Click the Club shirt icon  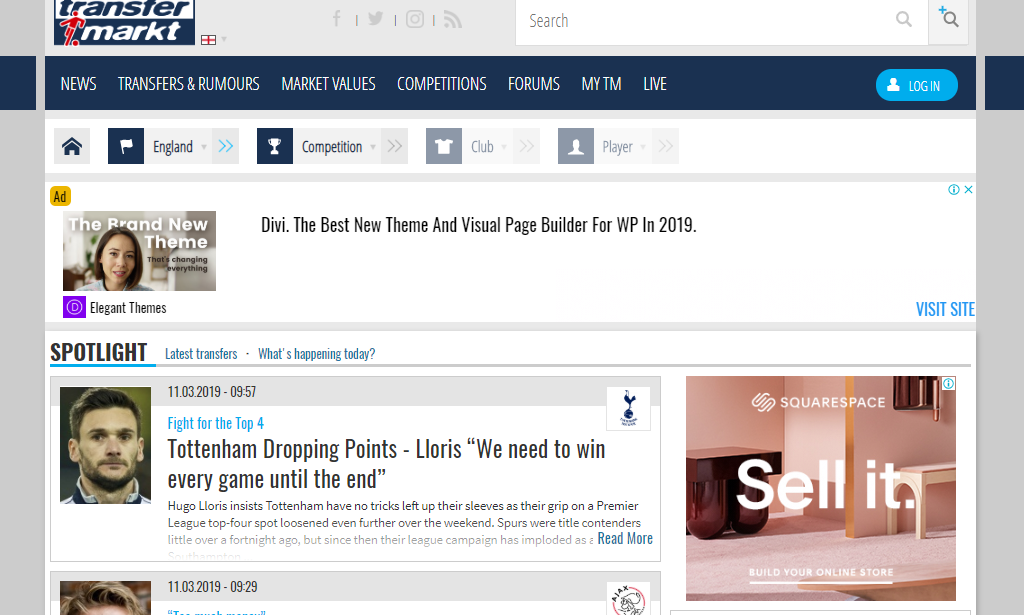tap(443, 145)
